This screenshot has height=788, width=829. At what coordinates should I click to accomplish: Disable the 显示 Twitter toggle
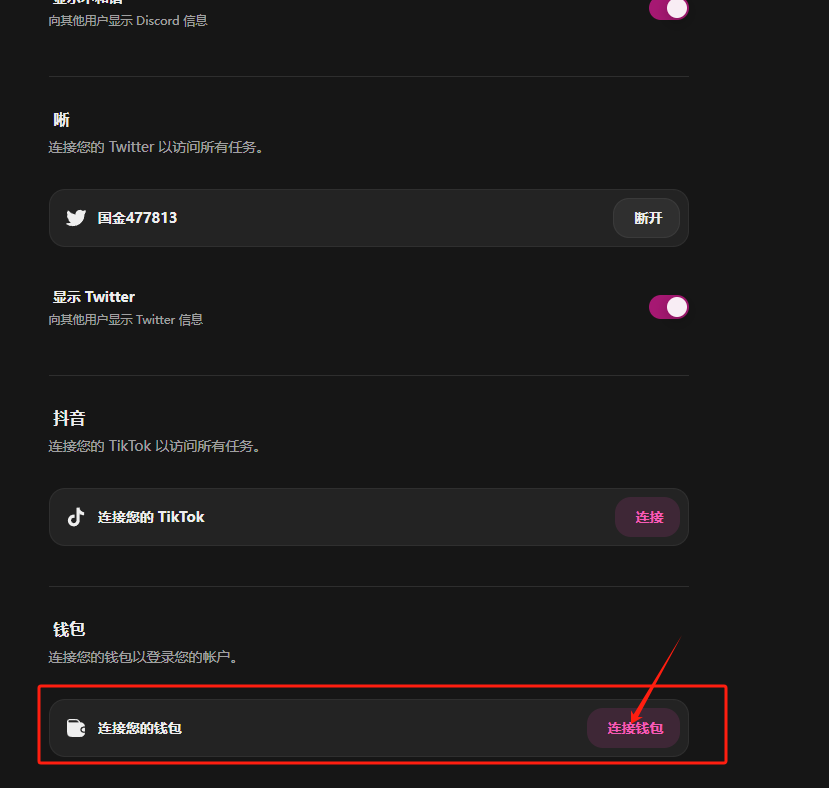click(x=669, y=307)
